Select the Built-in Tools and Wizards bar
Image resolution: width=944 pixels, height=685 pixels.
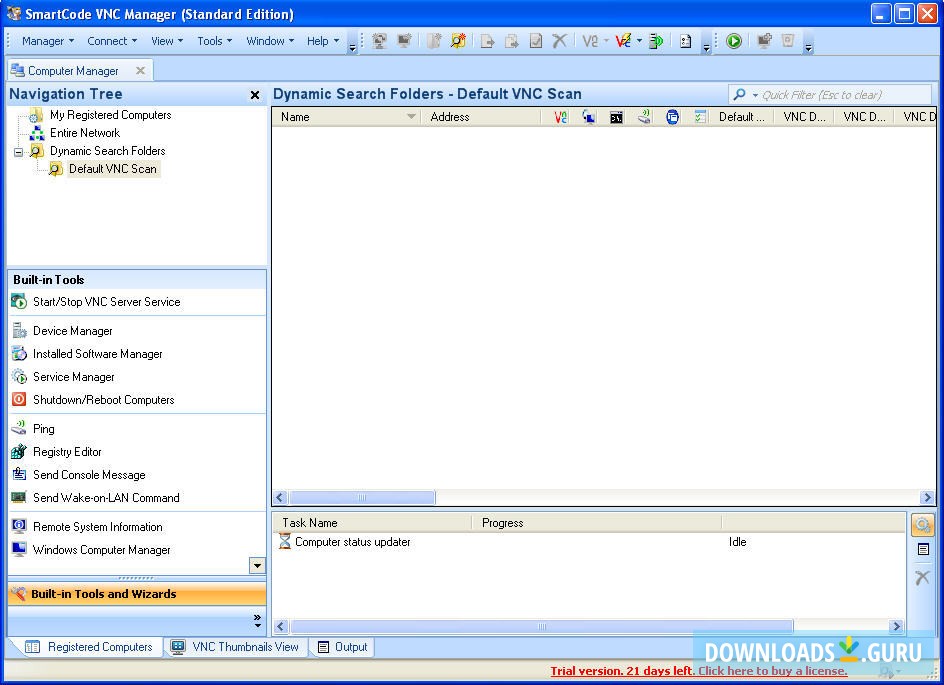(137, 594)
